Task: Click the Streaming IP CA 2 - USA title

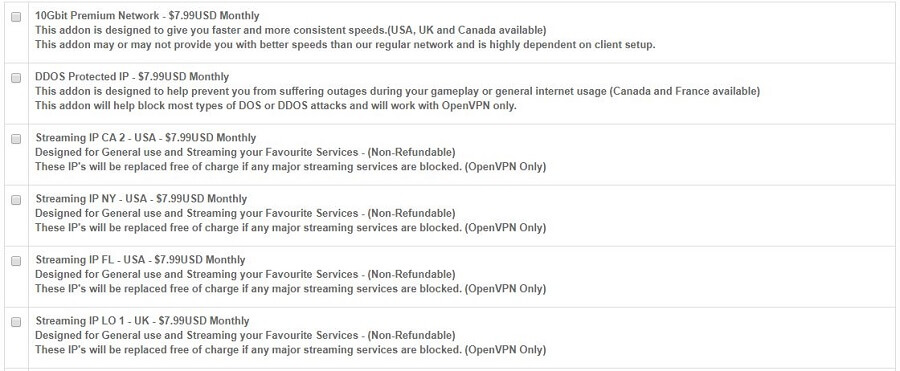Action: click(146, 138)
